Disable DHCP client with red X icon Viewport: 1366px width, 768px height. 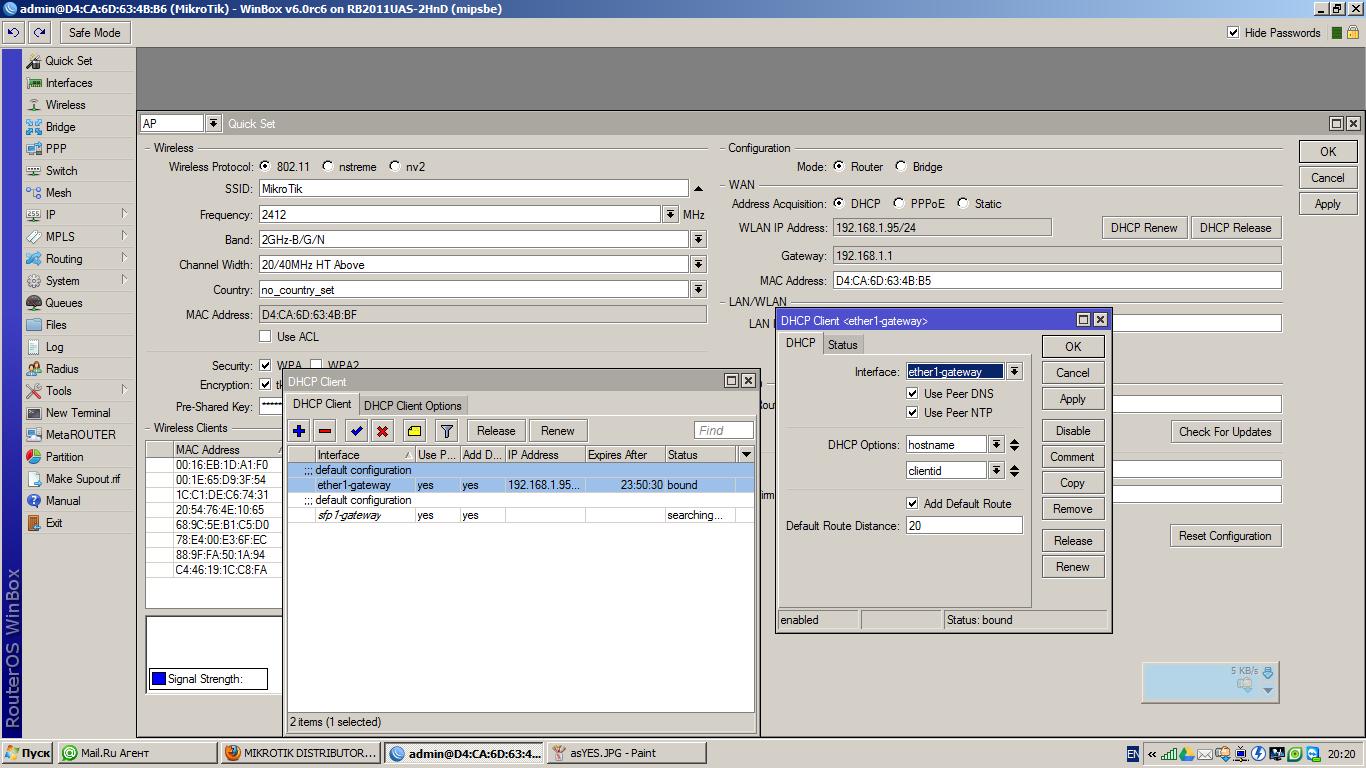point(382,431)
